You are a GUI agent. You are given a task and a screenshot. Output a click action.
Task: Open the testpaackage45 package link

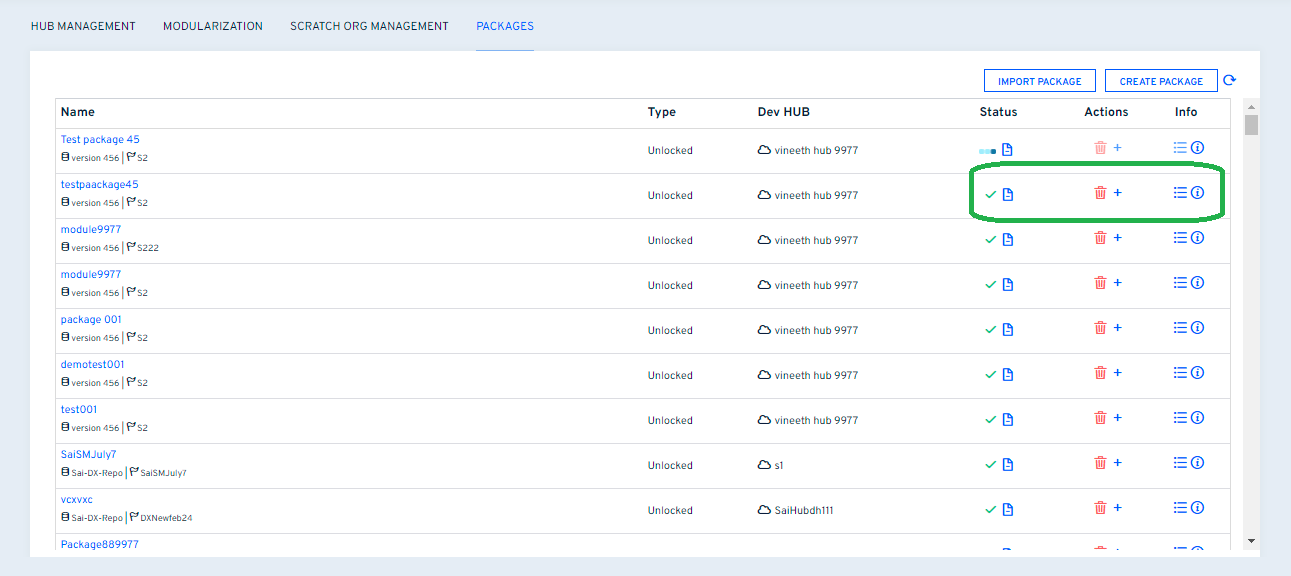coord(99,184)
